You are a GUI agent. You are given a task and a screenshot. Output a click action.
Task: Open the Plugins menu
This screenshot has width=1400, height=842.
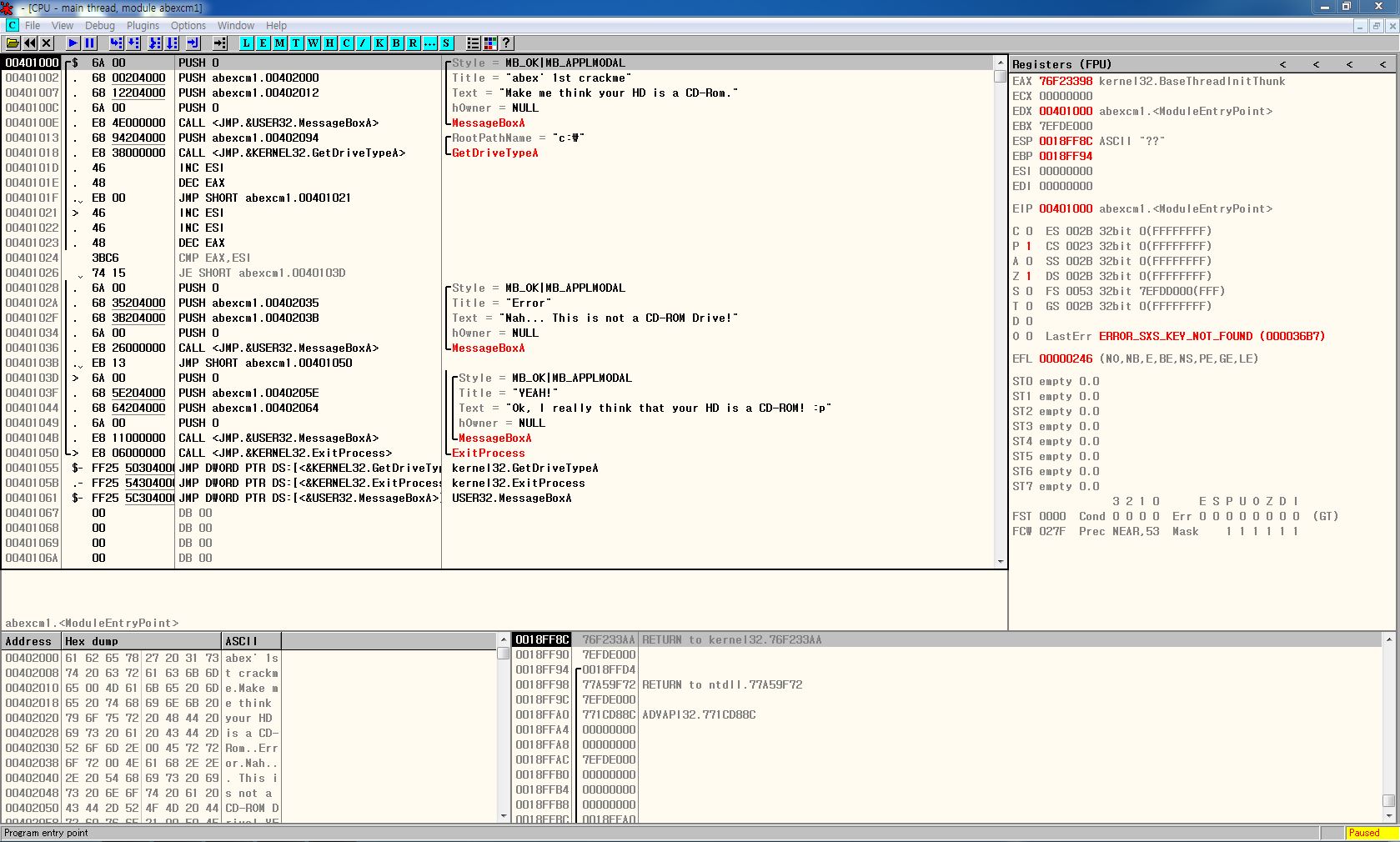pos(143,26)
